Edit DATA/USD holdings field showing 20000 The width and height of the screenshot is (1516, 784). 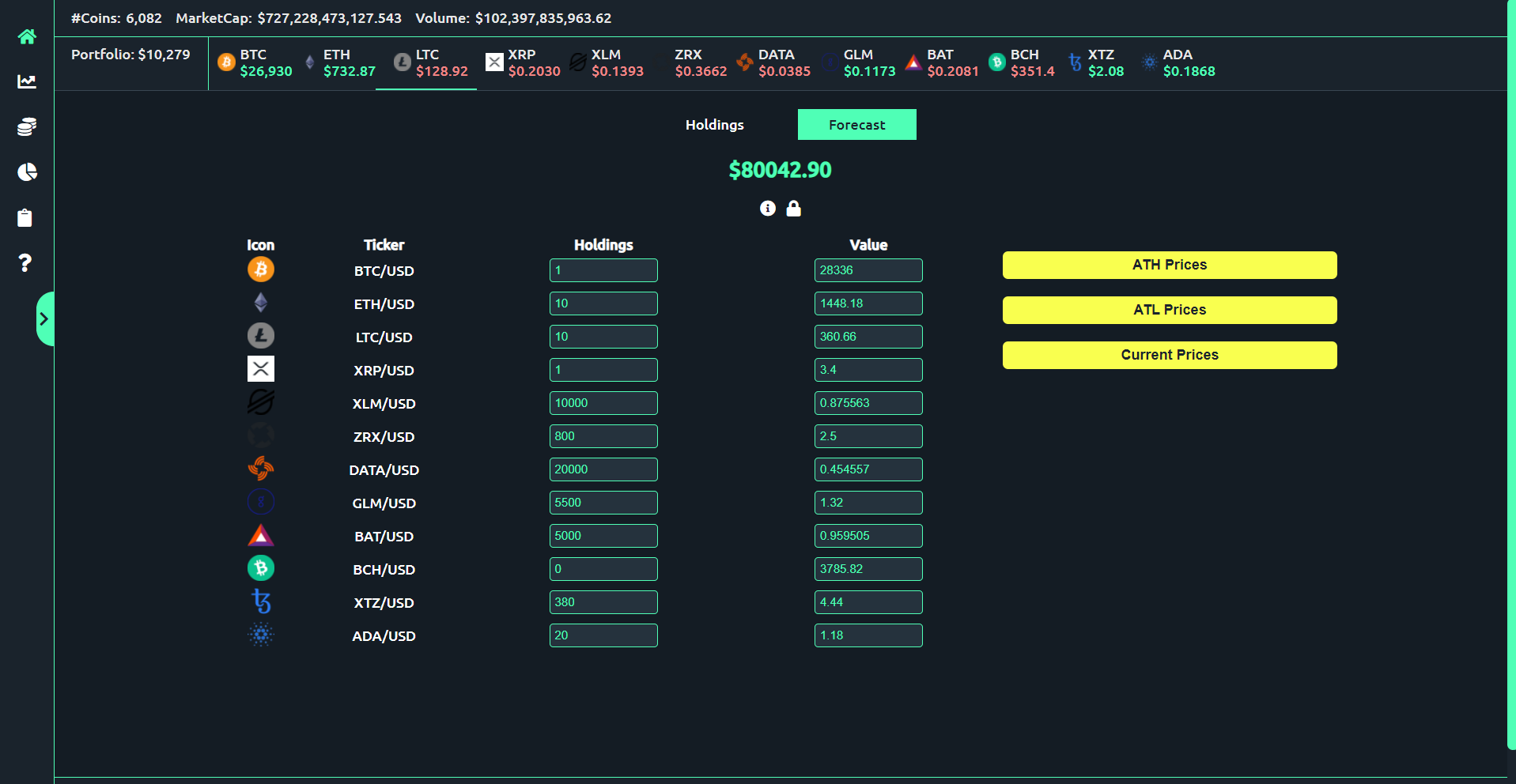click(x=603, y=469)
